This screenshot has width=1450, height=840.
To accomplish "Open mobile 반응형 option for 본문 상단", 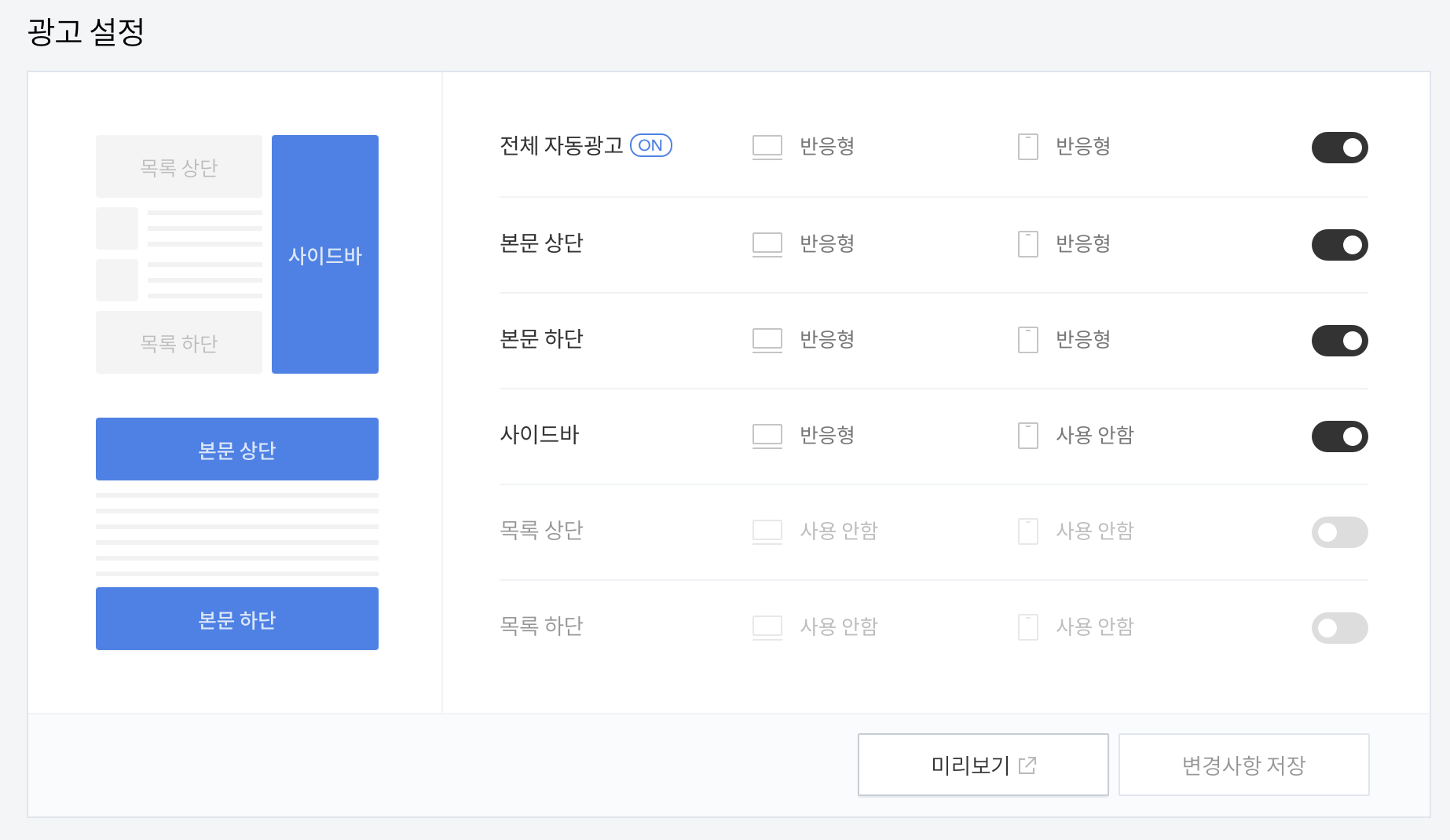I will [x=1083, y=243].
